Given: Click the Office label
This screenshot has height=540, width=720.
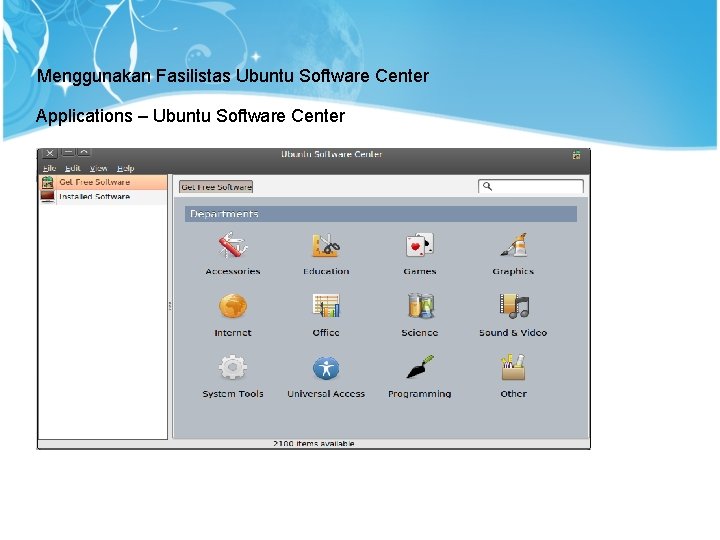Looking at the screenshot, I should click(x=326, y=332).
